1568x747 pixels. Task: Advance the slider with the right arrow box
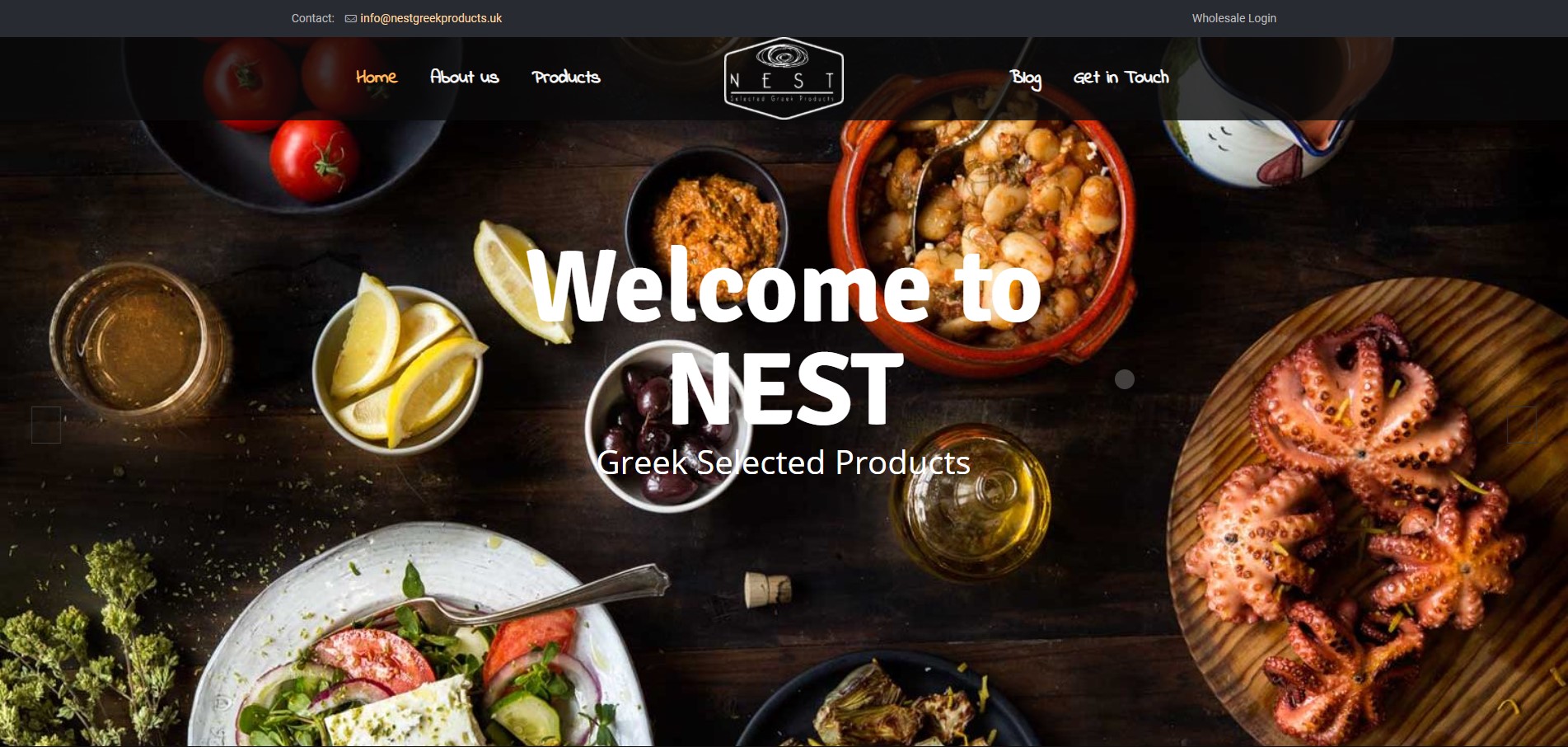click(1522, 425)
